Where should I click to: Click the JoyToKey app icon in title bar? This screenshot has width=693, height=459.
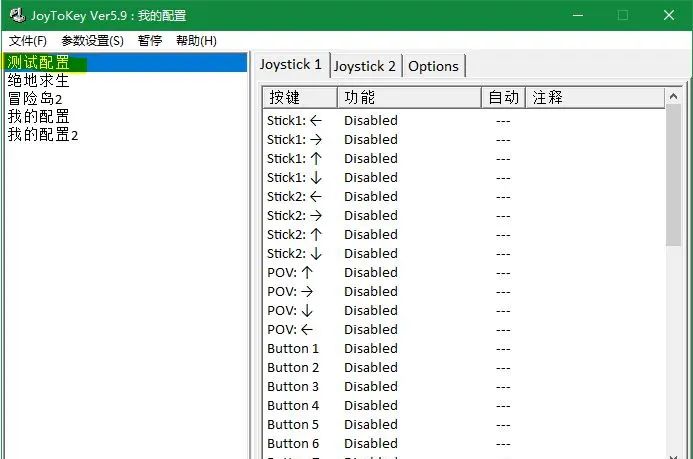(x=18, y=15)
